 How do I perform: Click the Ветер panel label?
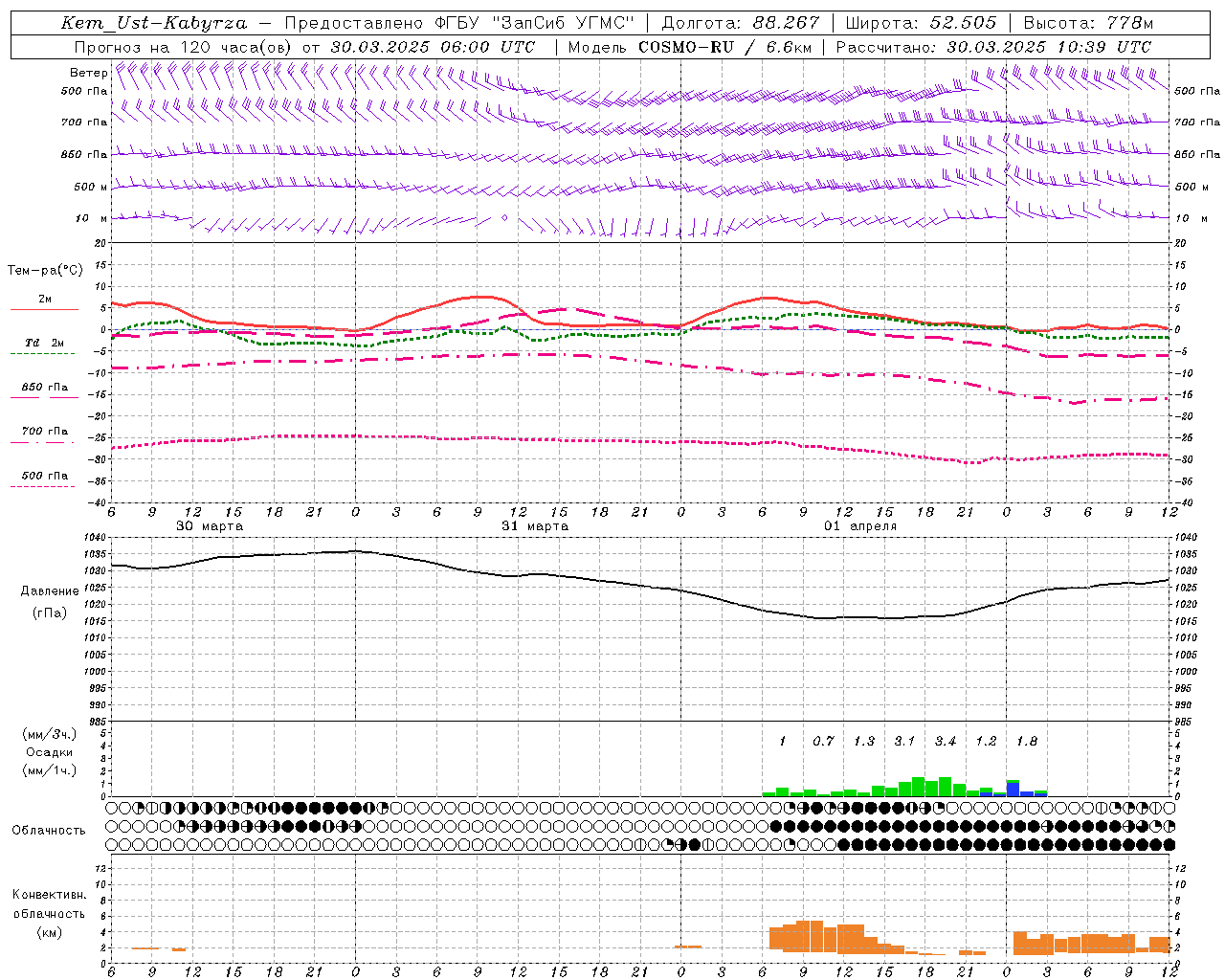click(x=88, y=73)
